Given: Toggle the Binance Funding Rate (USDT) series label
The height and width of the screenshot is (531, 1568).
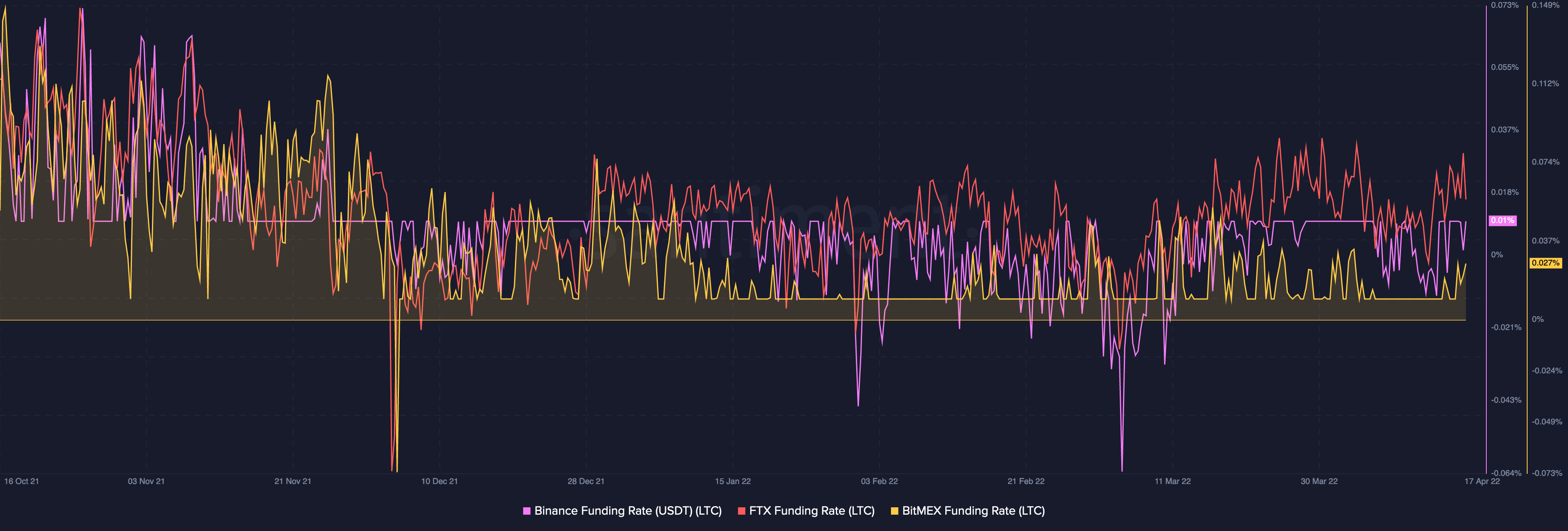Looking at the screenshot, I should tap(628, 511).
